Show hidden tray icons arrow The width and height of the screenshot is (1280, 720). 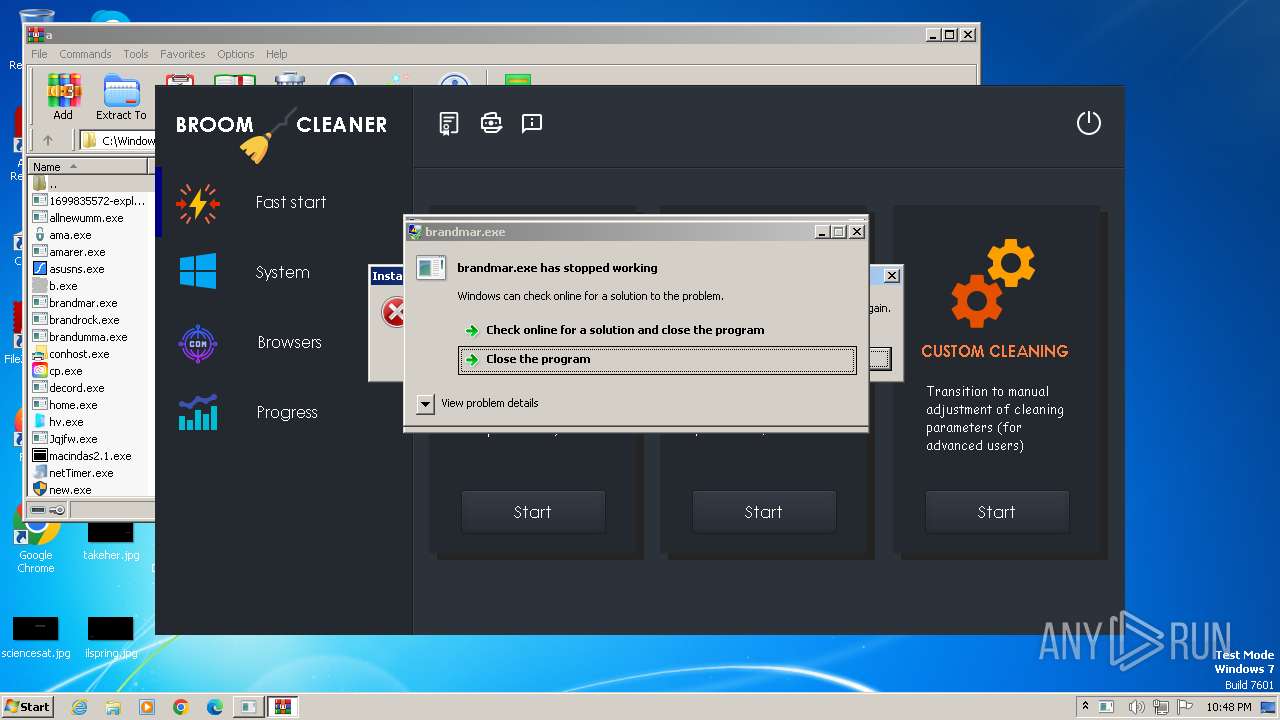coord(1085,707)
